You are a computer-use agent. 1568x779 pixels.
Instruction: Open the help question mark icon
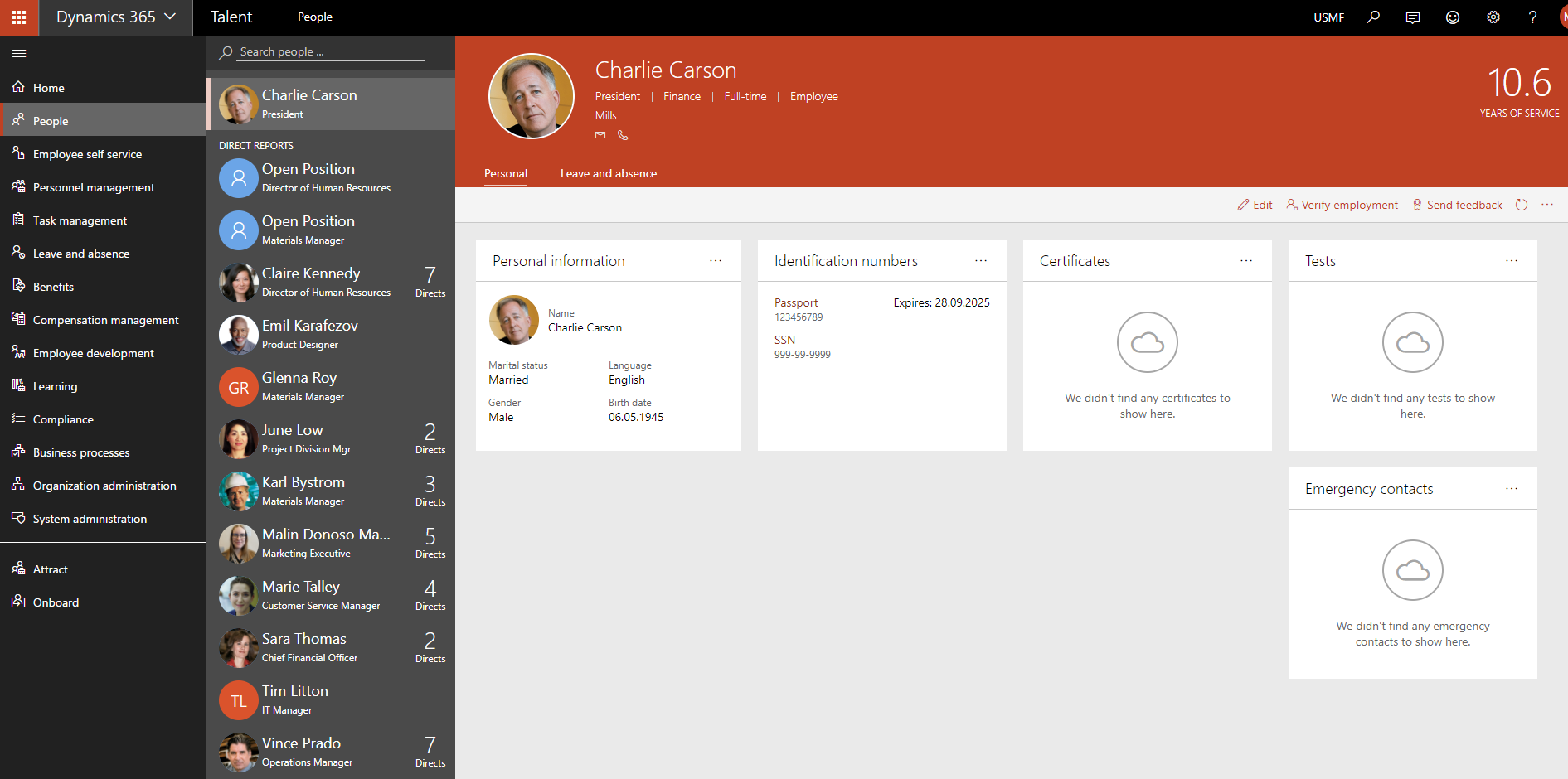click(1532, 17)
